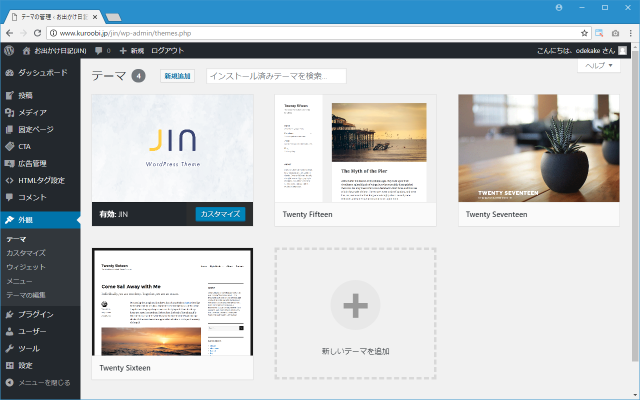
Task: Select the Twenty Sixteen theme thumbnail
Action: [172, 302]
